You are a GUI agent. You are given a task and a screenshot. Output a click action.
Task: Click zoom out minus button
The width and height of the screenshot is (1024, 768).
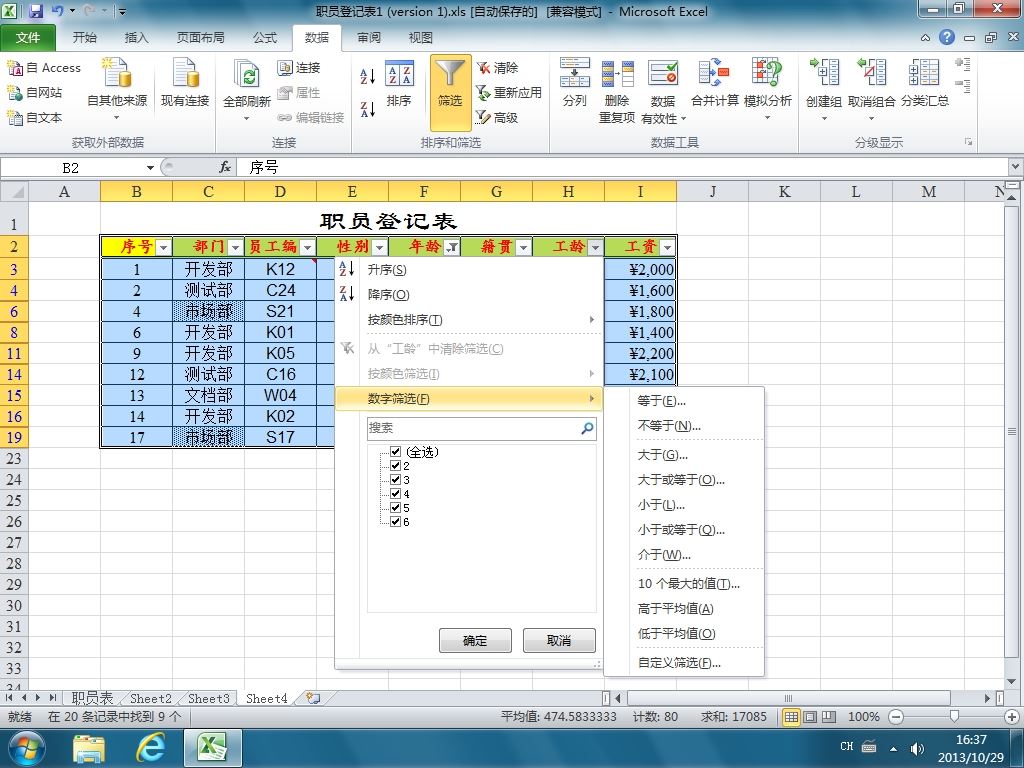(x=895, y=716)
